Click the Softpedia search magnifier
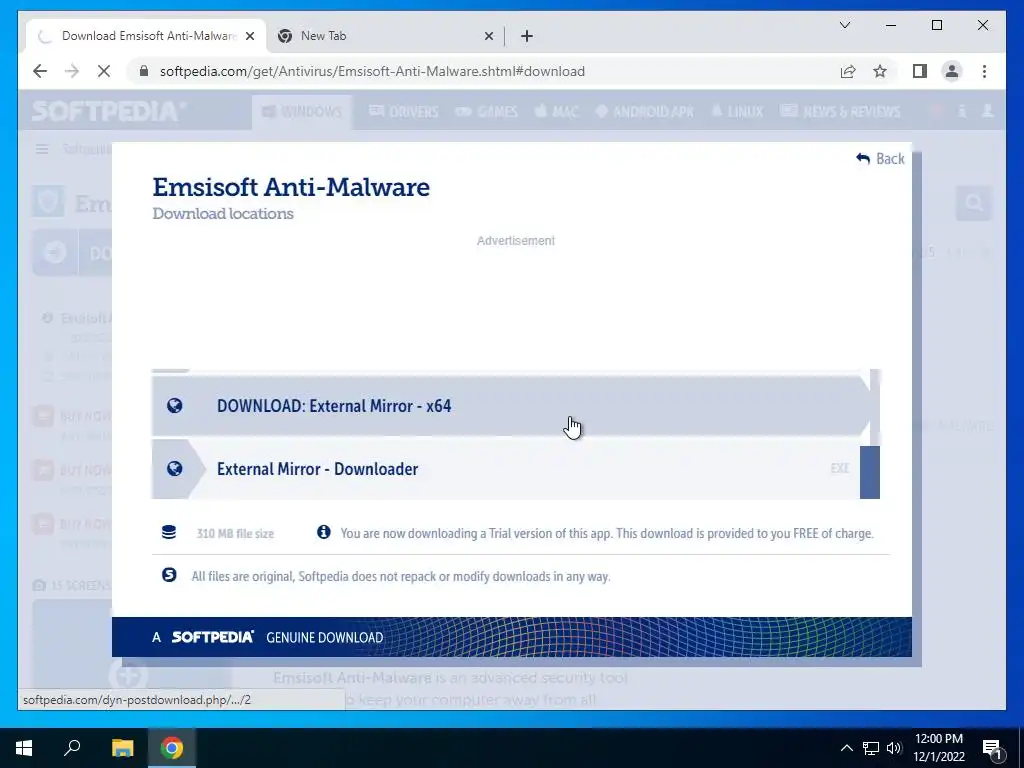 974,203
